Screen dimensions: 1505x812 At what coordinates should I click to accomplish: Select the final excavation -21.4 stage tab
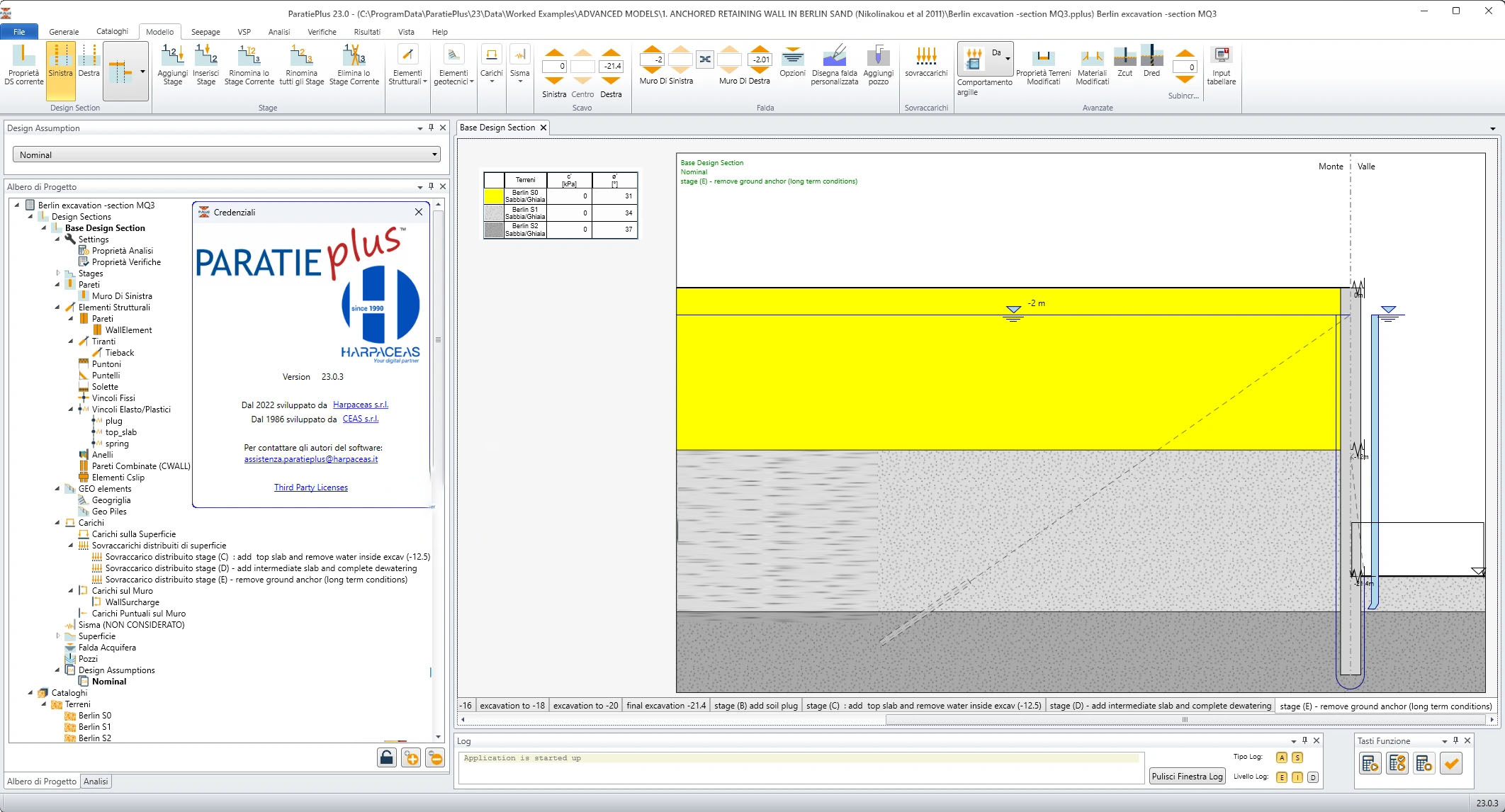tap(666, 706)
